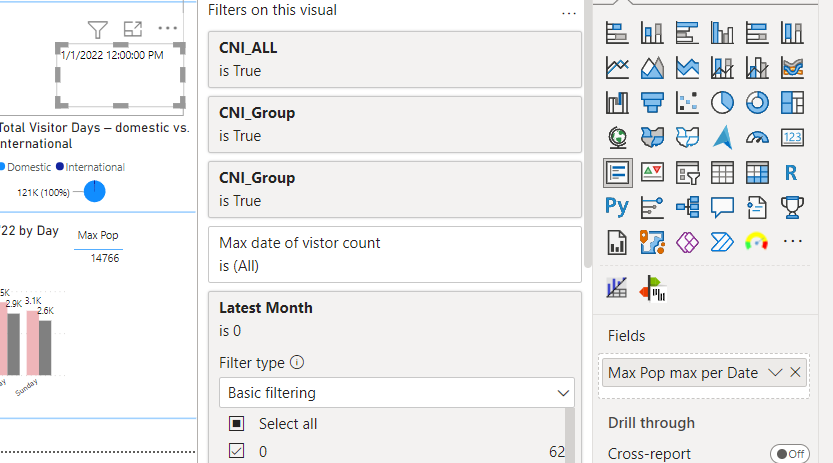Open the Basic filtering type dropdown

tap(397, 393)
